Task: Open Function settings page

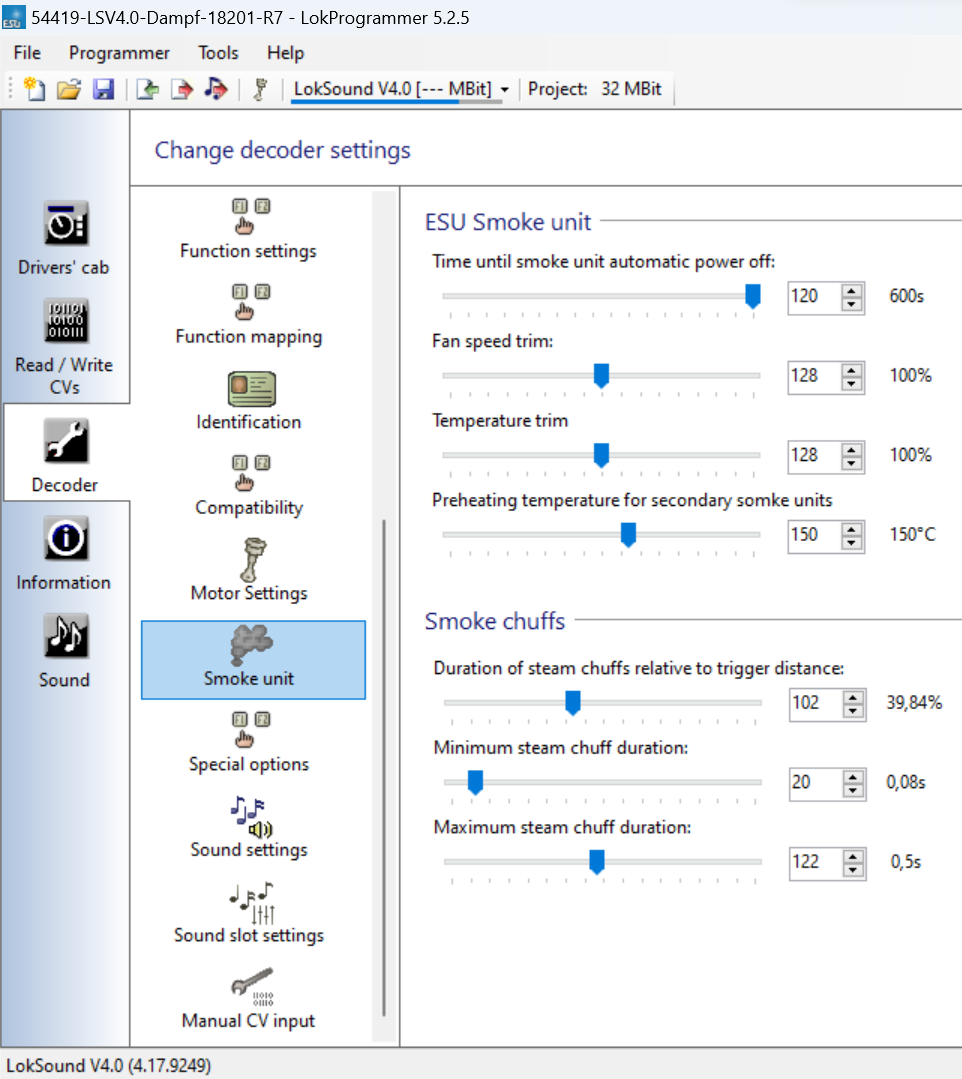Action: (248, 229)
